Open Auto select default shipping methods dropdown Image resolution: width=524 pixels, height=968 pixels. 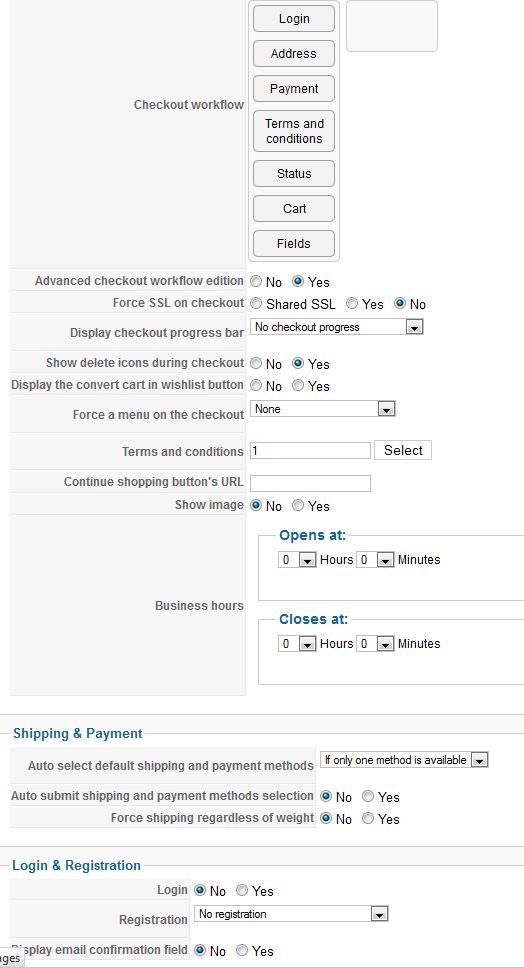(404, 760)
